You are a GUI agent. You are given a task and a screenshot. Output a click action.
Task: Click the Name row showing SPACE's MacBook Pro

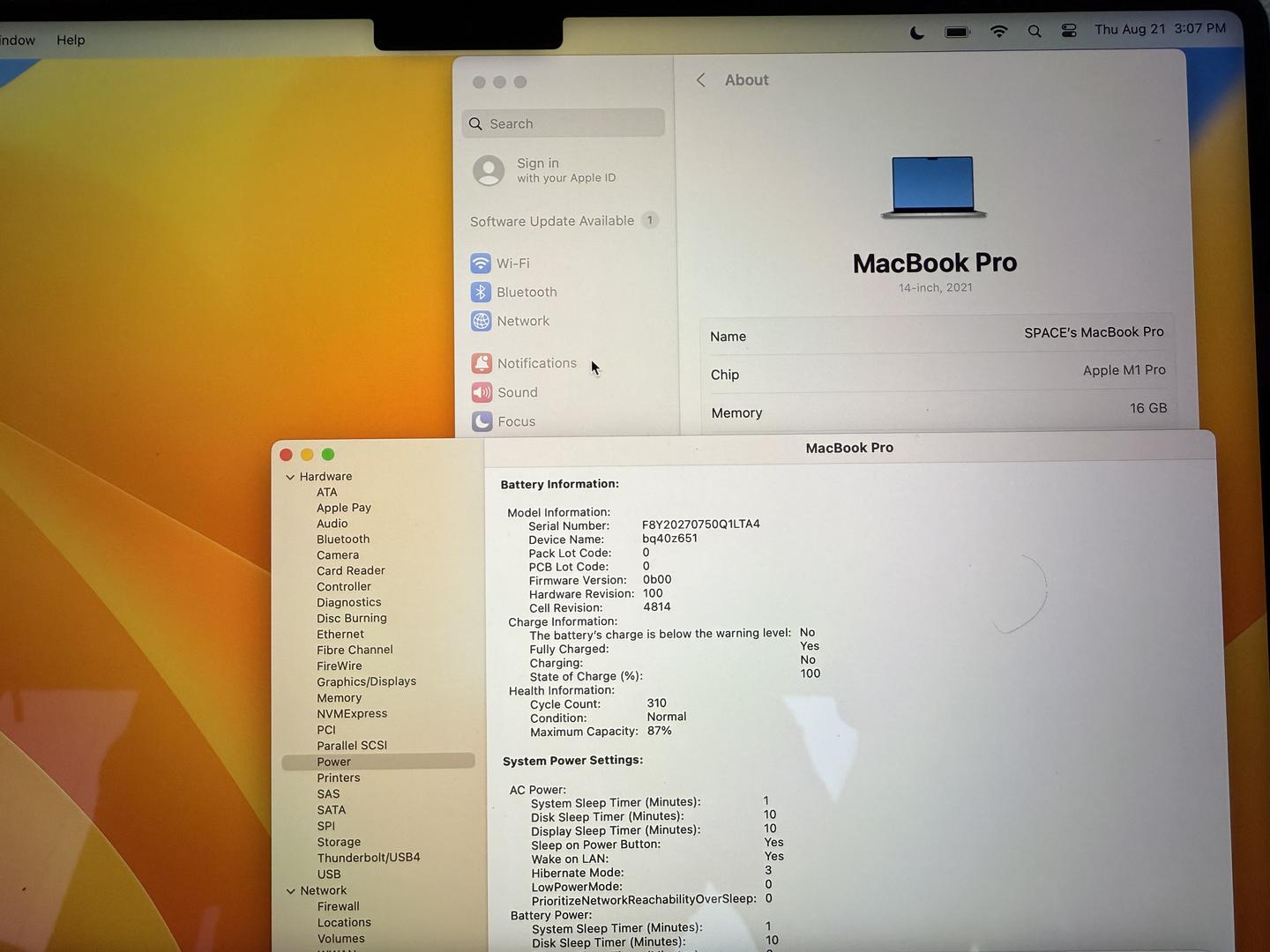tap(937, 335)
